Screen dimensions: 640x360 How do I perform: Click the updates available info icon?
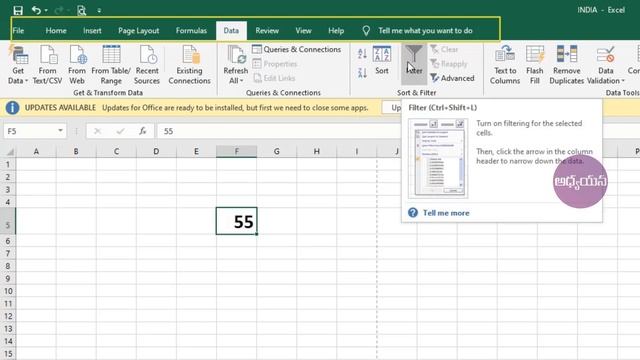(x=12, y=108)
